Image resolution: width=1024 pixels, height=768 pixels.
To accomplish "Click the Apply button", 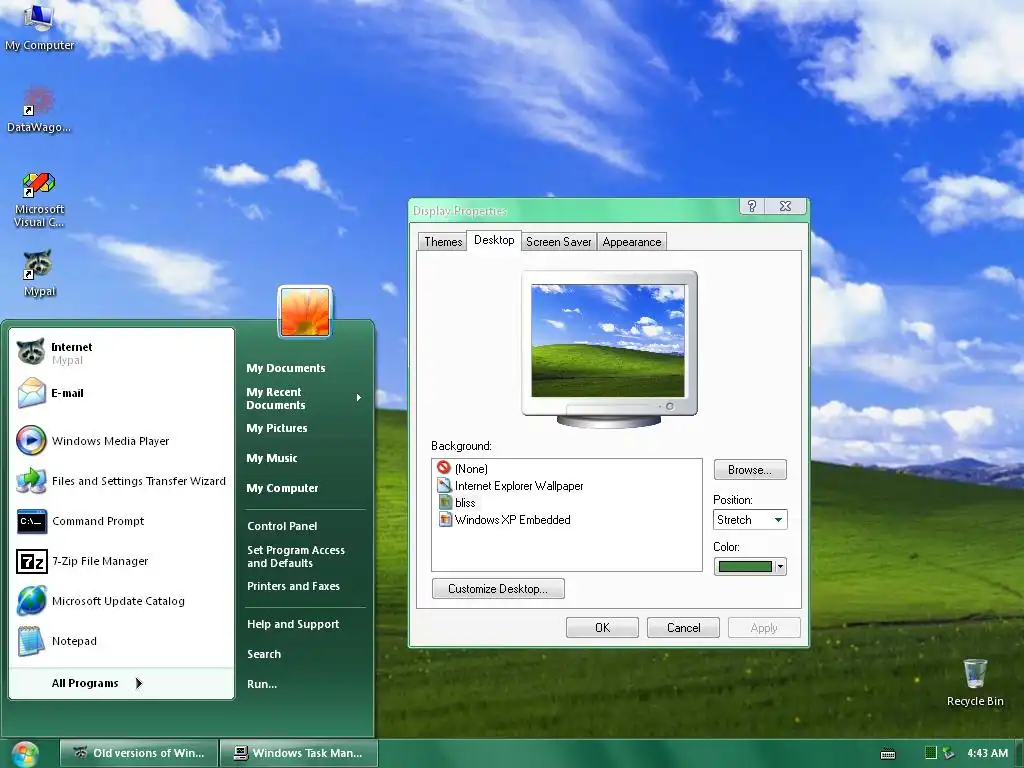I will (764, 628).
